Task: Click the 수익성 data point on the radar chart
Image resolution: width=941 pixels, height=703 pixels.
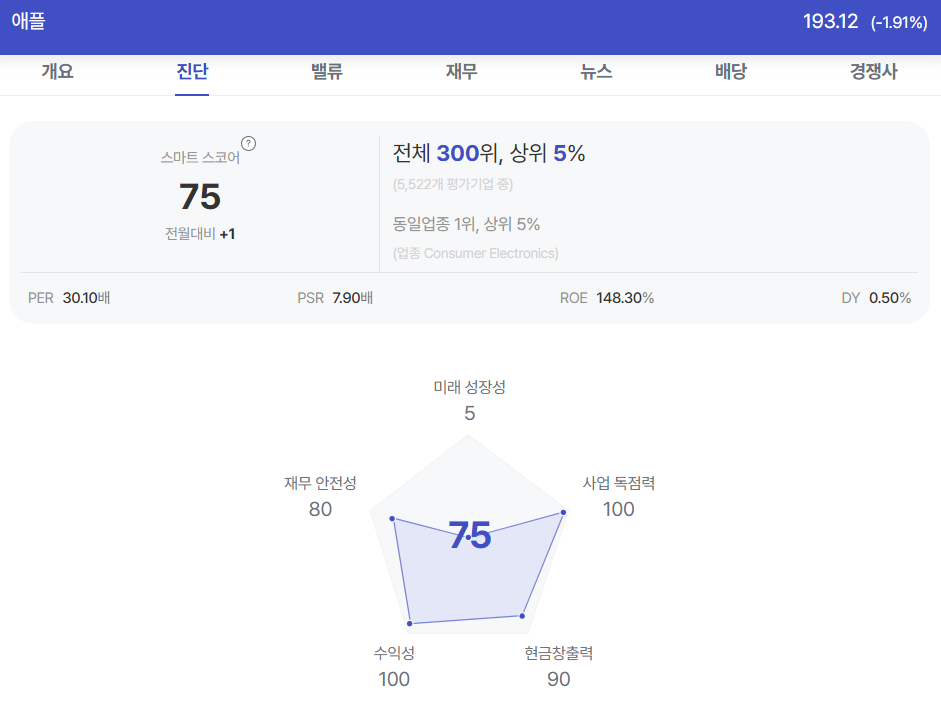Action: click(410, 624)
